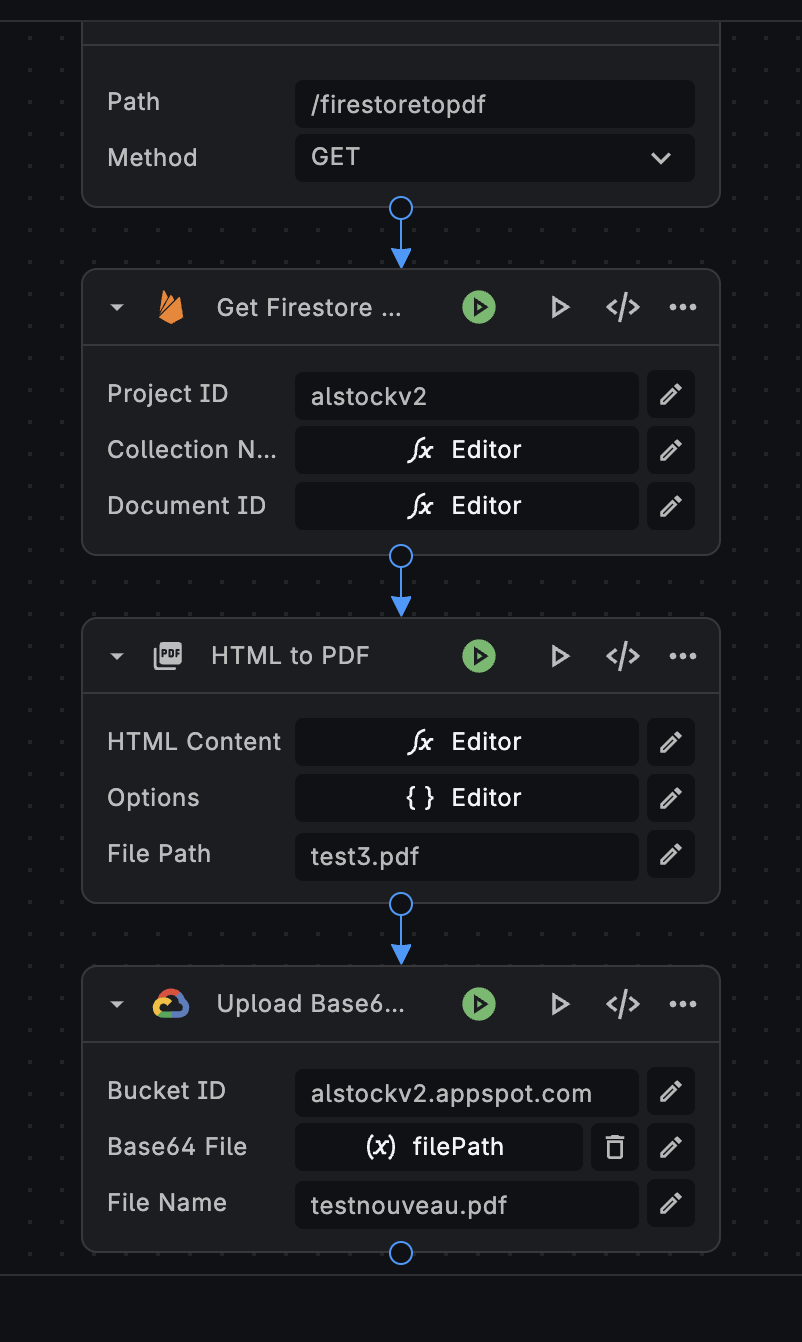
Task: Click output connector circle below Upload Base64 node
Action: 400,1252
